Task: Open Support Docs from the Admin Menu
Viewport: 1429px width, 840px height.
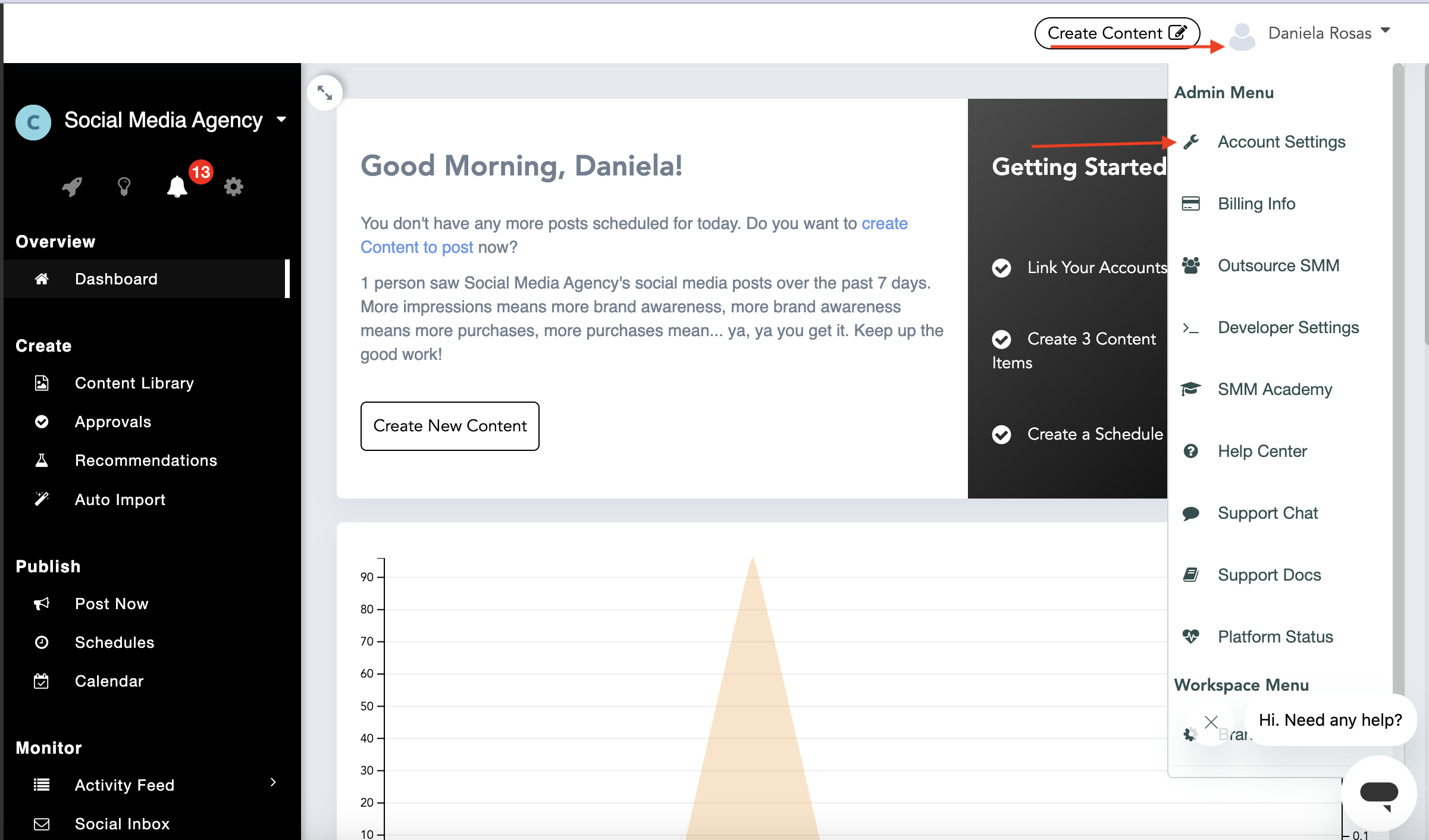Action: click(x=1269, y=574)
